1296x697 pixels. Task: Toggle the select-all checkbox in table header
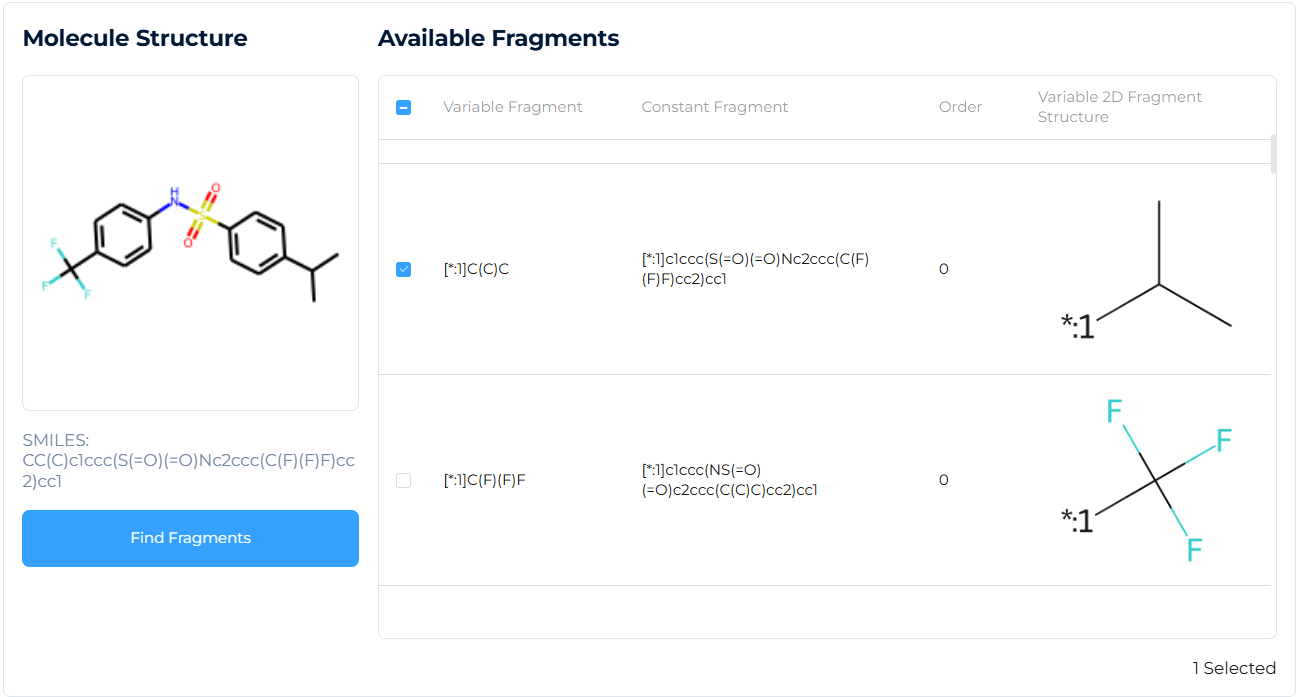(403, 107)
